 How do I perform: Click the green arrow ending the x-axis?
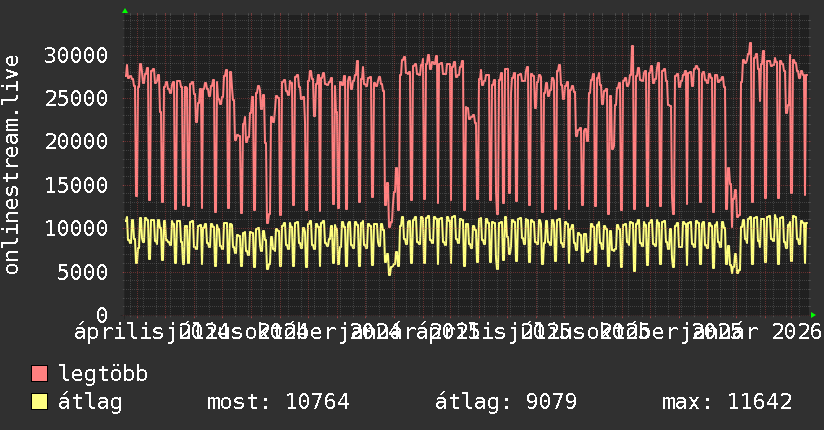pyautogui.click(x=813, y=315)
